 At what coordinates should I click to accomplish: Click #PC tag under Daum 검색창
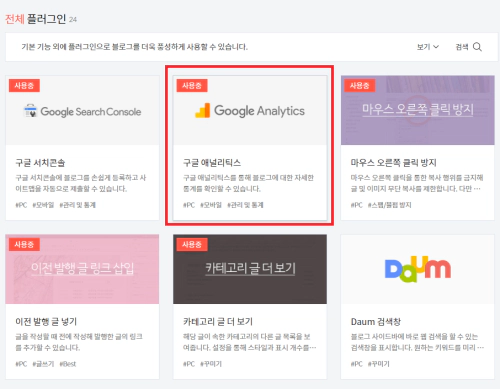[356, 364]
